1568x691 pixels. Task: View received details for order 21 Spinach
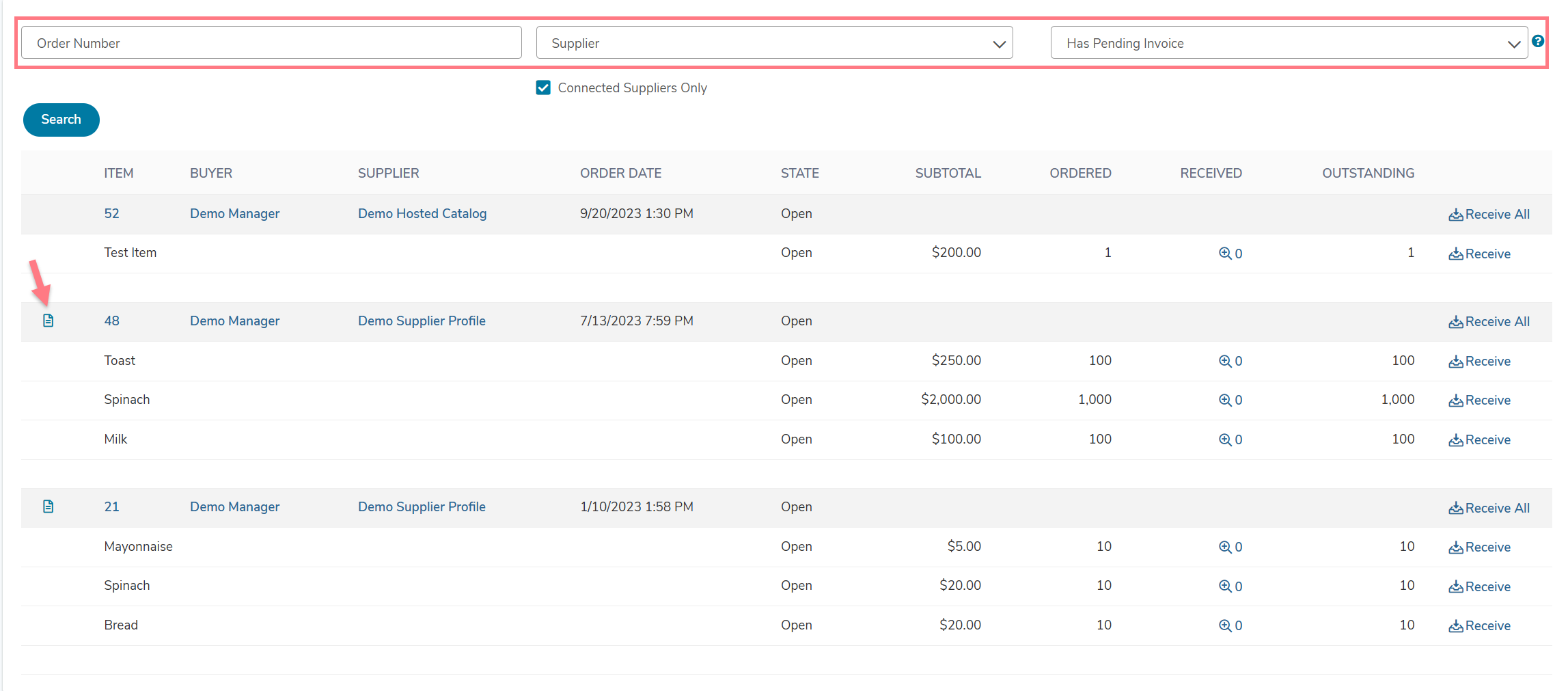1230,586
